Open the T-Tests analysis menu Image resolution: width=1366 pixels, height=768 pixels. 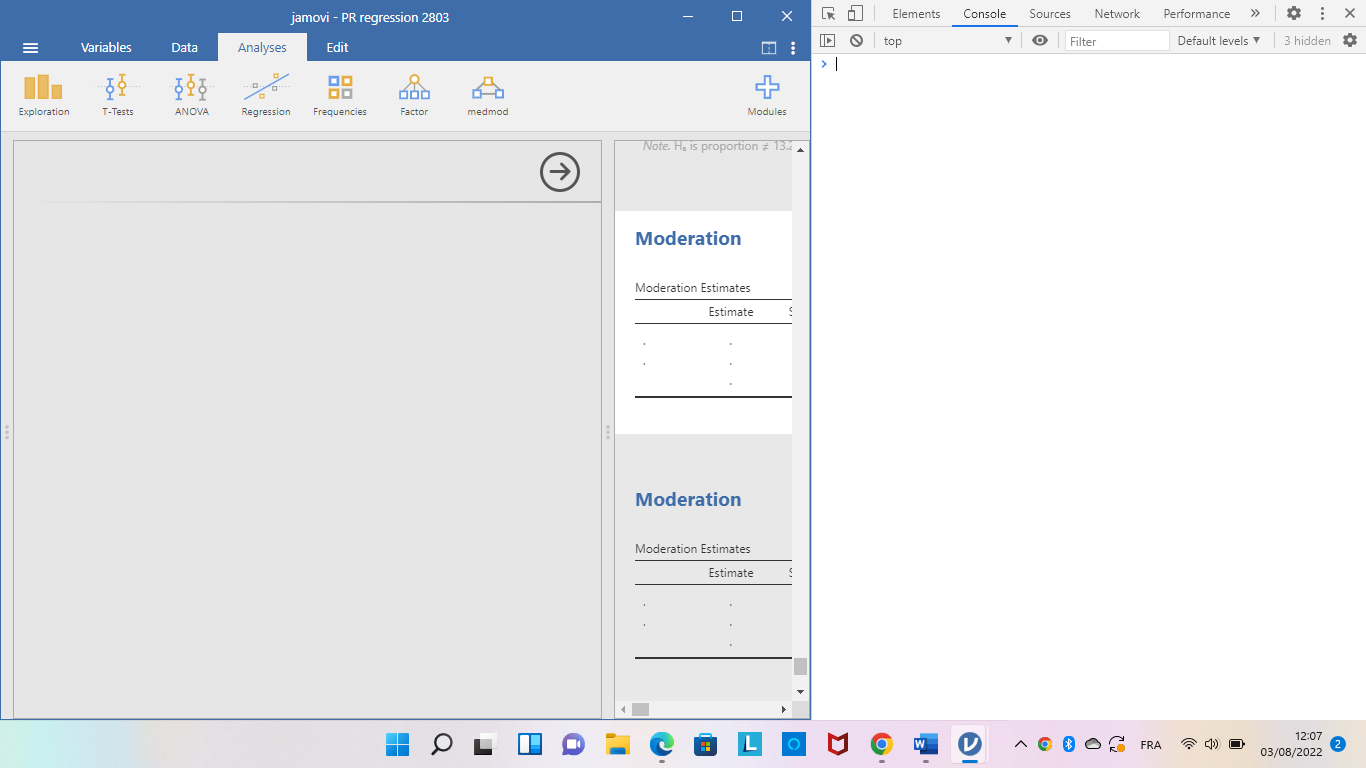117,96
